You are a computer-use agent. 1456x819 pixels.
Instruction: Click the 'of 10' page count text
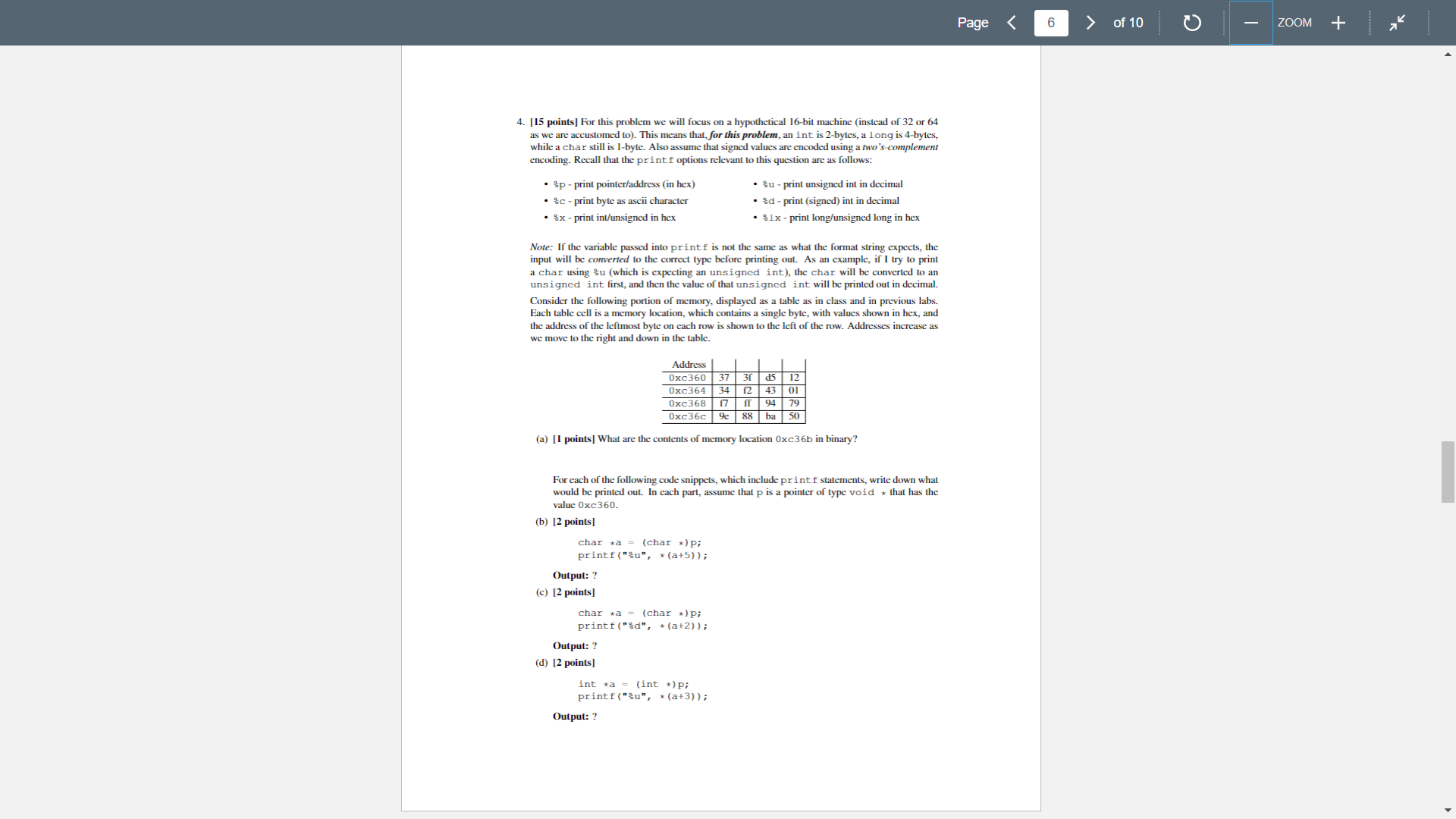coord(1128,23)
